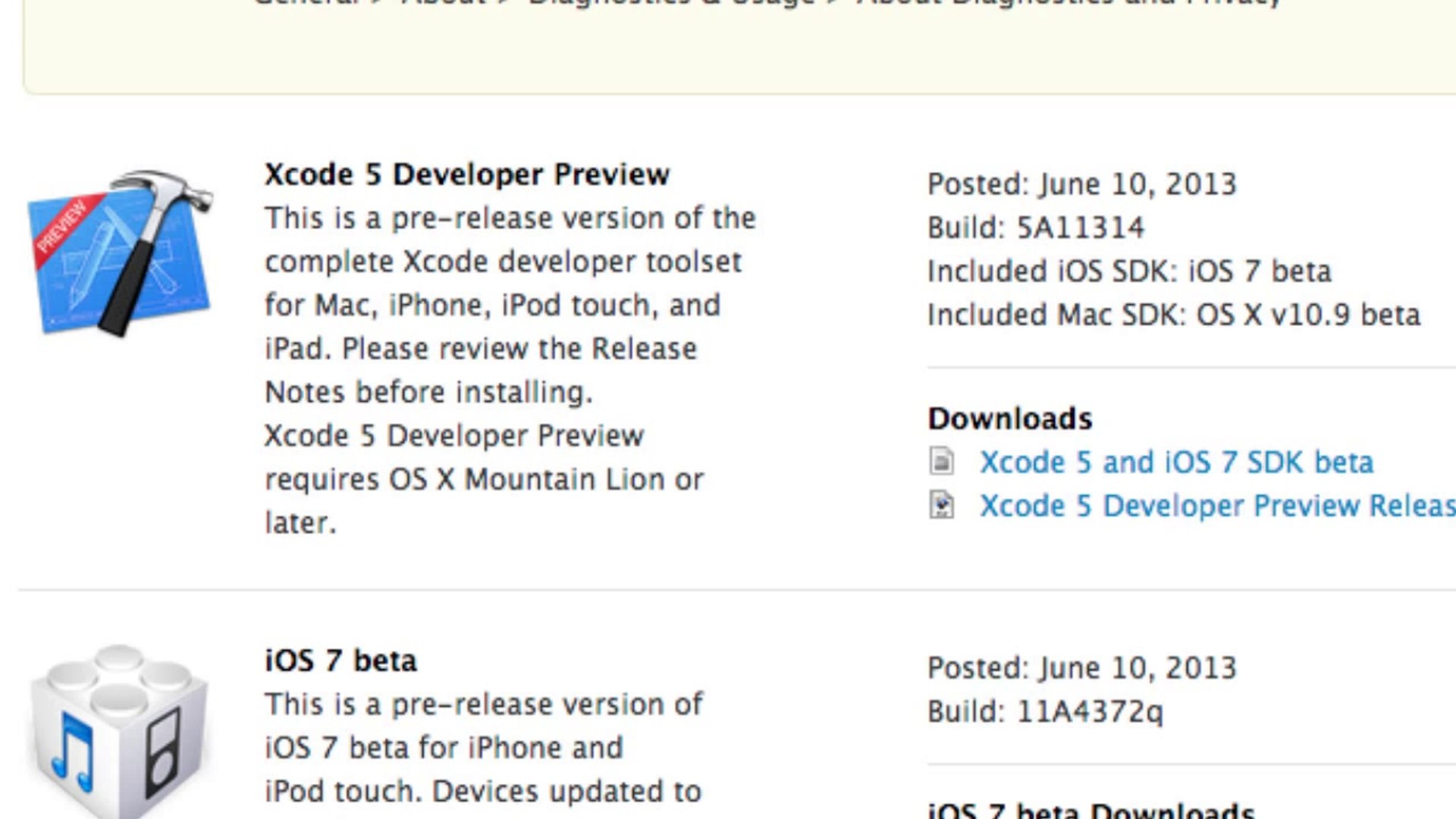Open Xcode 5 Developer Preview Release Notes link
Screen dimensions: 1456x819
coord(1217,506)
